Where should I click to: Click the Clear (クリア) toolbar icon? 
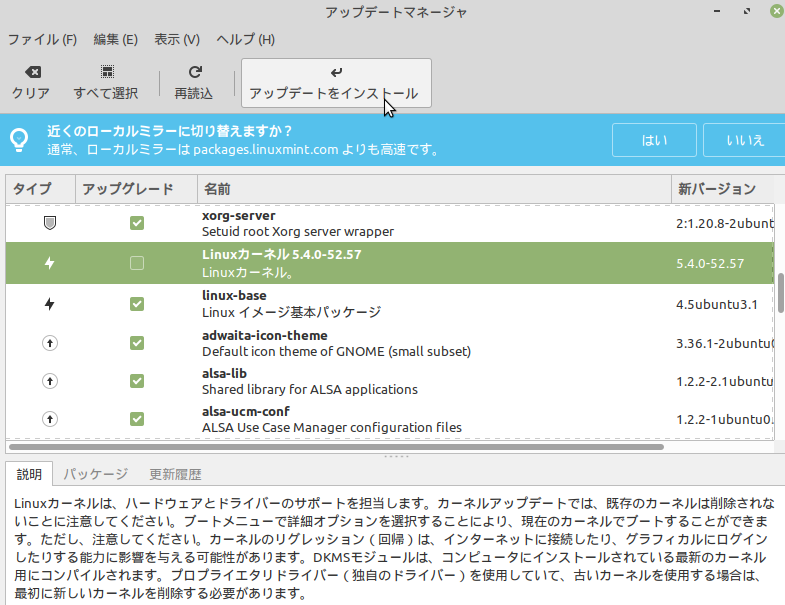pyautogui.click(x=31, y=72)
